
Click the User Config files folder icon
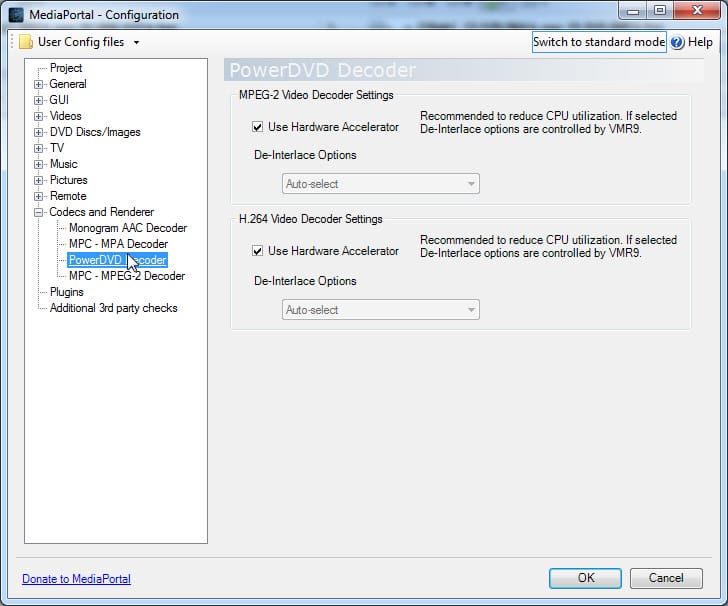tap(25, 42)
